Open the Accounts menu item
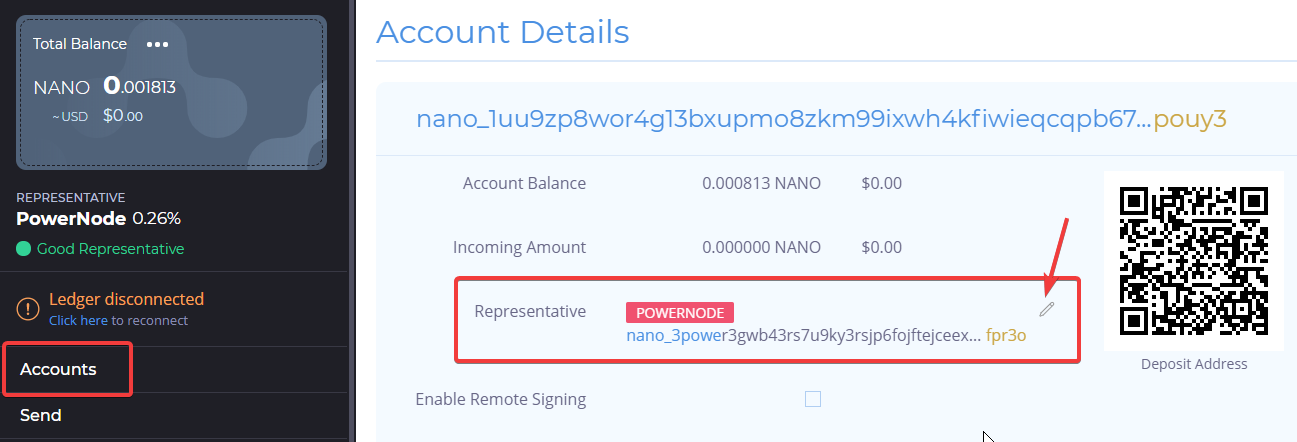 [58, 369]
